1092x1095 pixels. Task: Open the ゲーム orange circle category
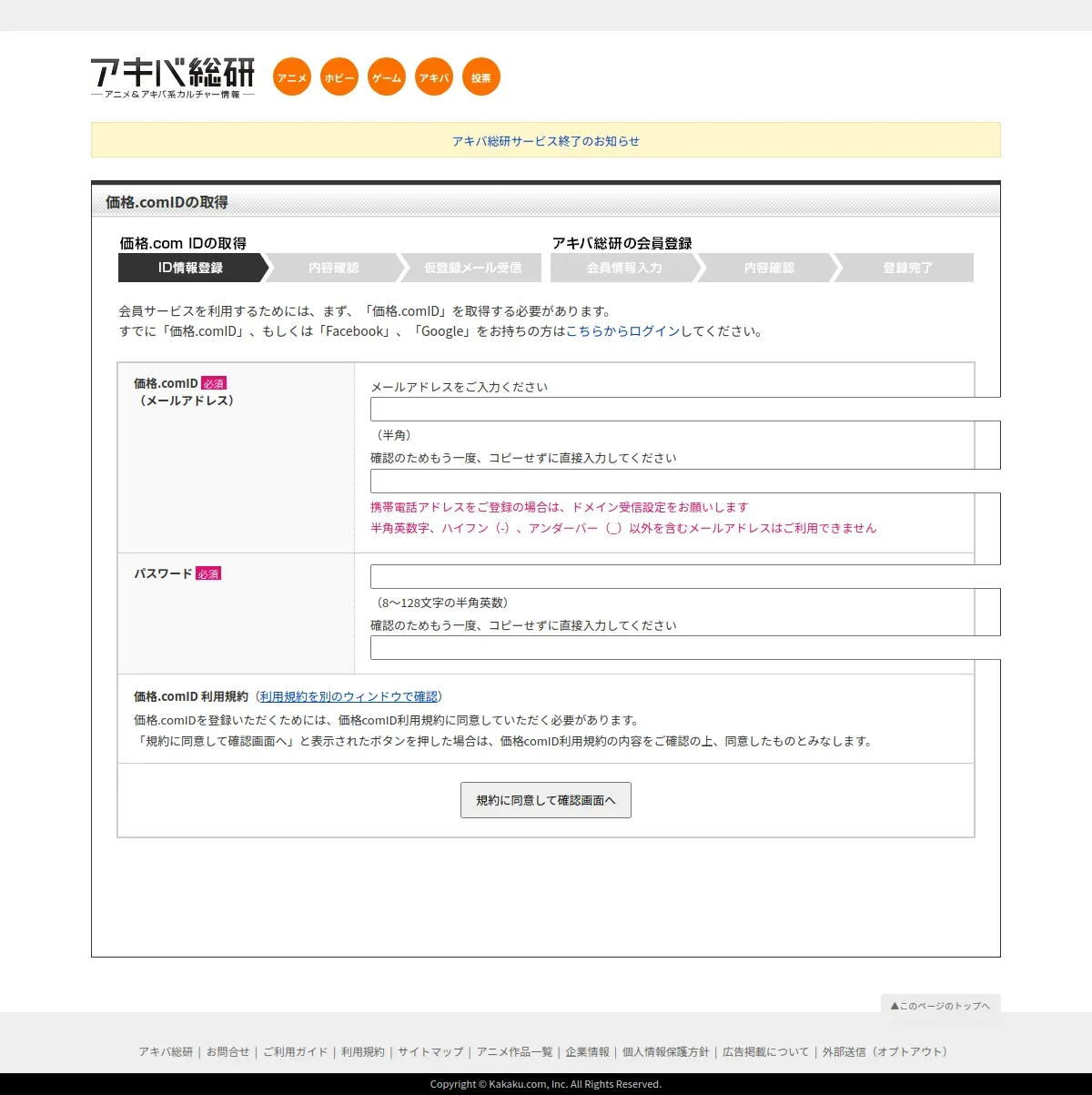tap(387, 77)
